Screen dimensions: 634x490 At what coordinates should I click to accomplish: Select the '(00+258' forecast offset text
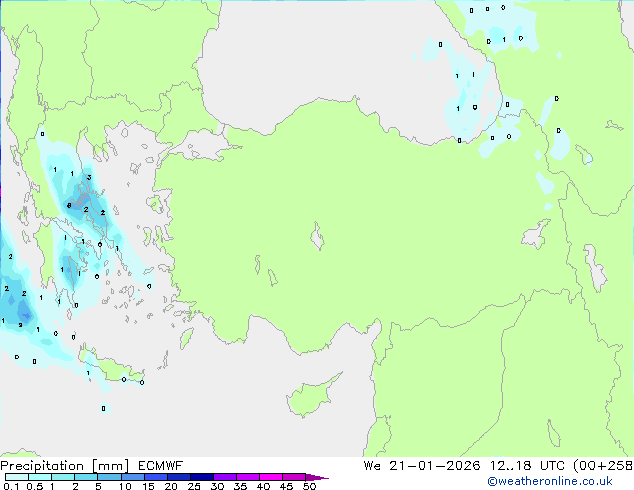click(x=603, y=466)
